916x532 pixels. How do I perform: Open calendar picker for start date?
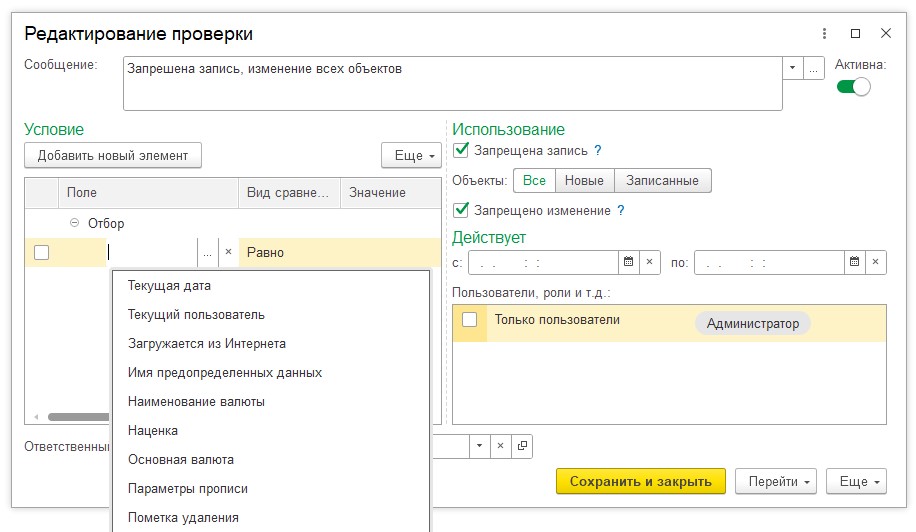629,262
